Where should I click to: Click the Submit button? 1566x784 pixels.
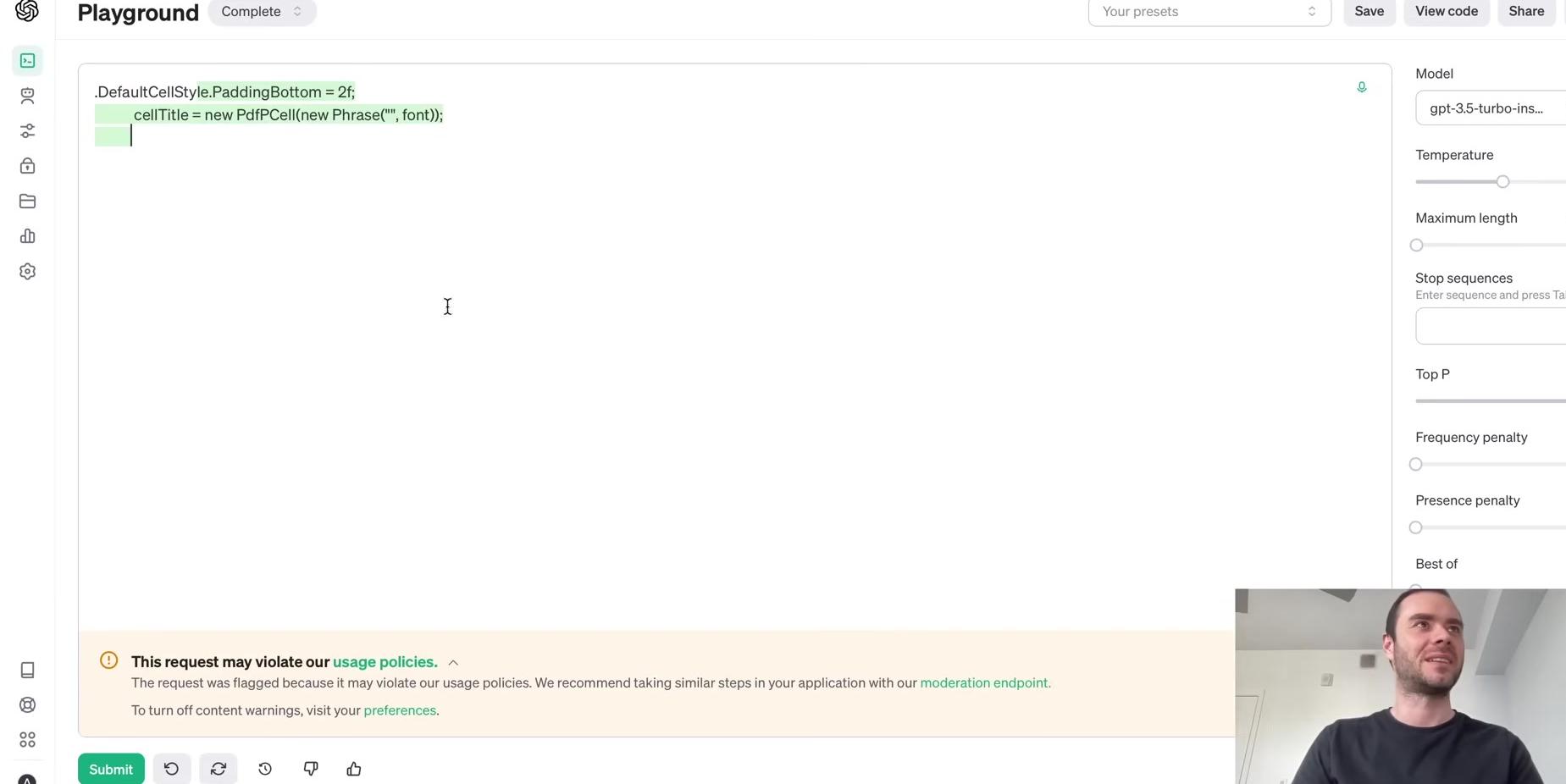click(x=111, y=769)
